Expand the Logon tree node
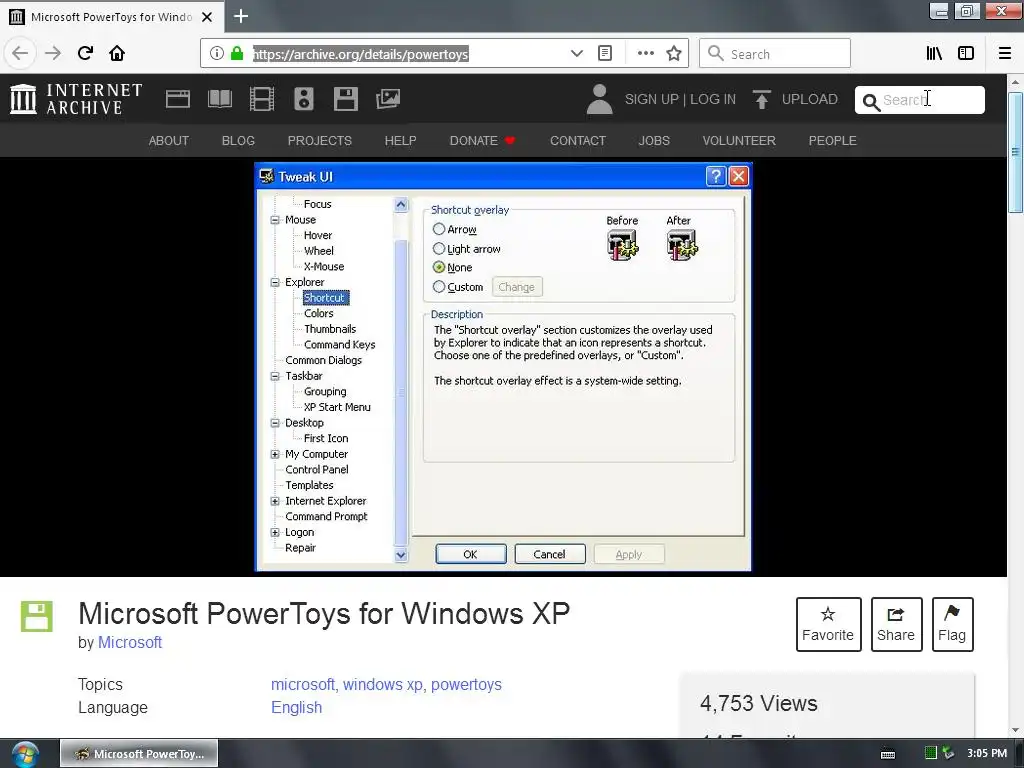1024x768 pixels. pyautogui.click(x=275, y=533)
